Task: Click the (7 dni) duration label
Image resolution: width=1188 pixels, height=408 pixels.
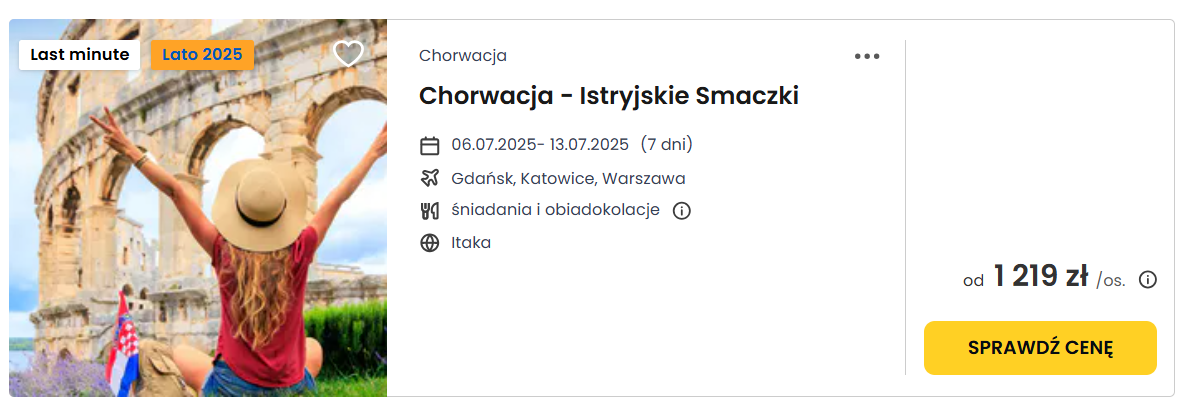Action: pyautogui.click(x=666, y=144)
